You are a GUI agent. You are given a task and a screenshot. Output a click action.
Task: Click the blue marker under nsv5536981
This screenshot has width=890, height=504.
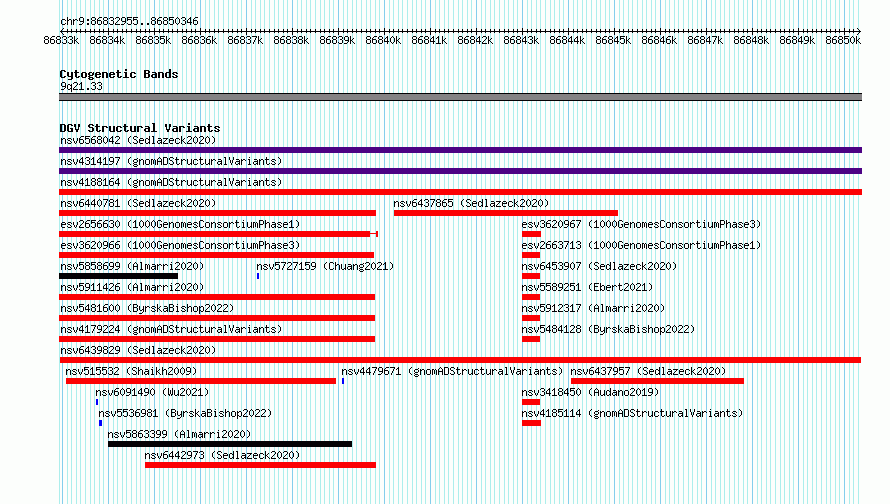(100, 423)
